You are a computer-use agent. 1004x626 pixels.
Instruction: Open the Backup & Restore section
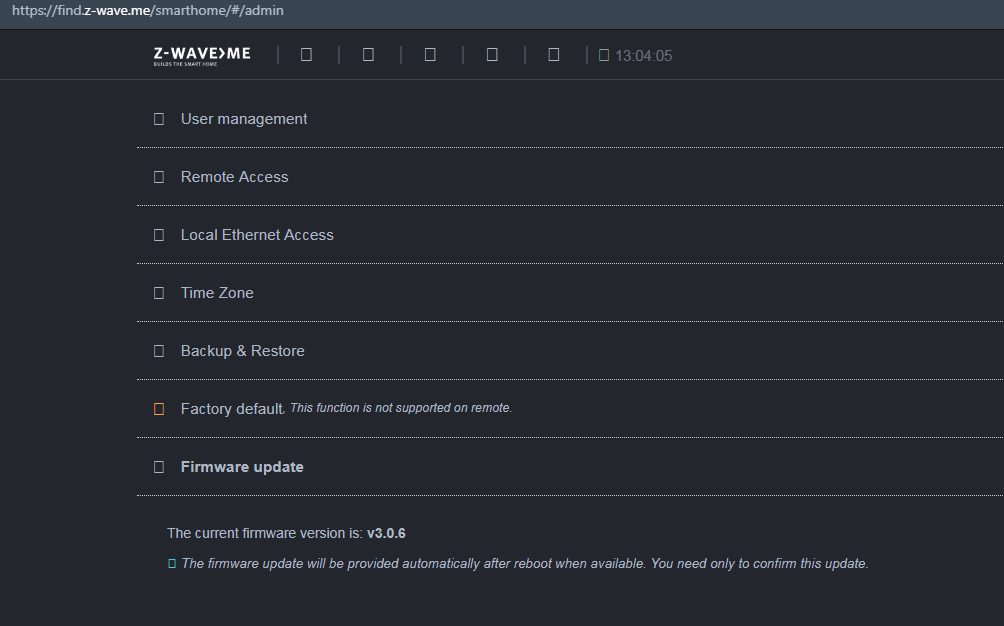pos(242,351)
